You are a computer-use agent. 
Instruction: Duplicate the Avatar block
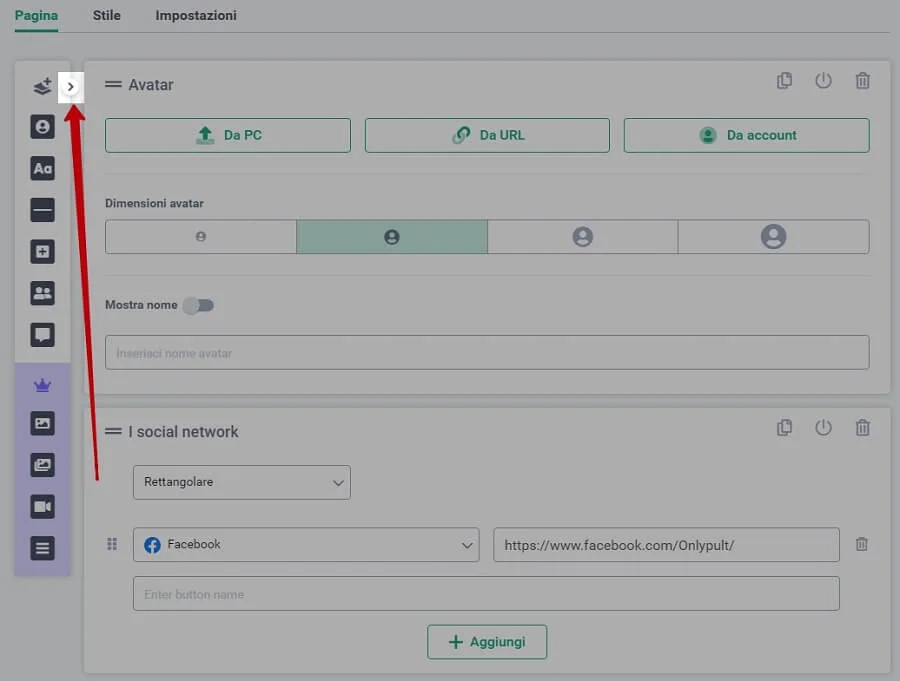[785, 81]
